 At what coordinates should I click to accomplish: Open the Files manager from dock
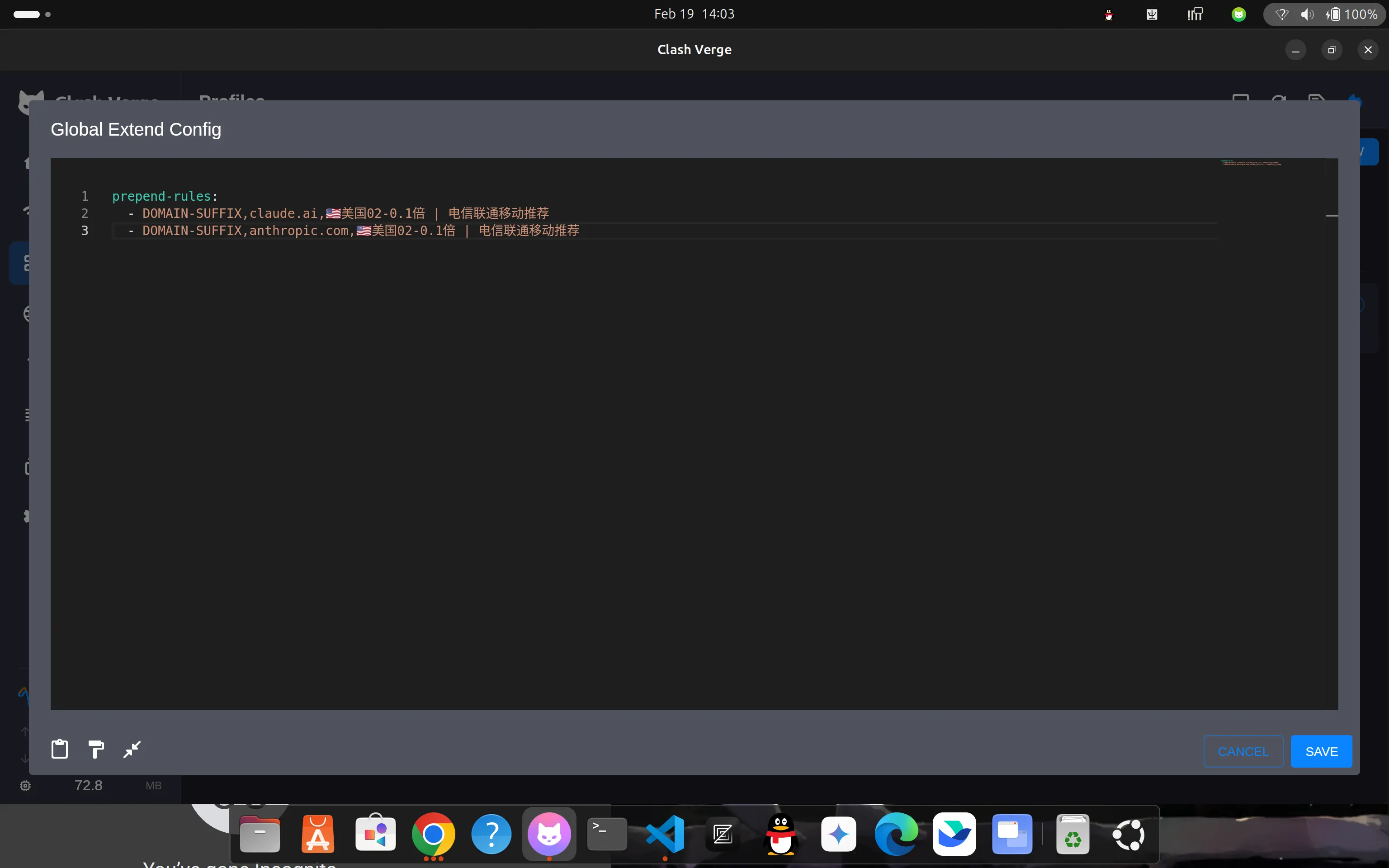point(260,834)
